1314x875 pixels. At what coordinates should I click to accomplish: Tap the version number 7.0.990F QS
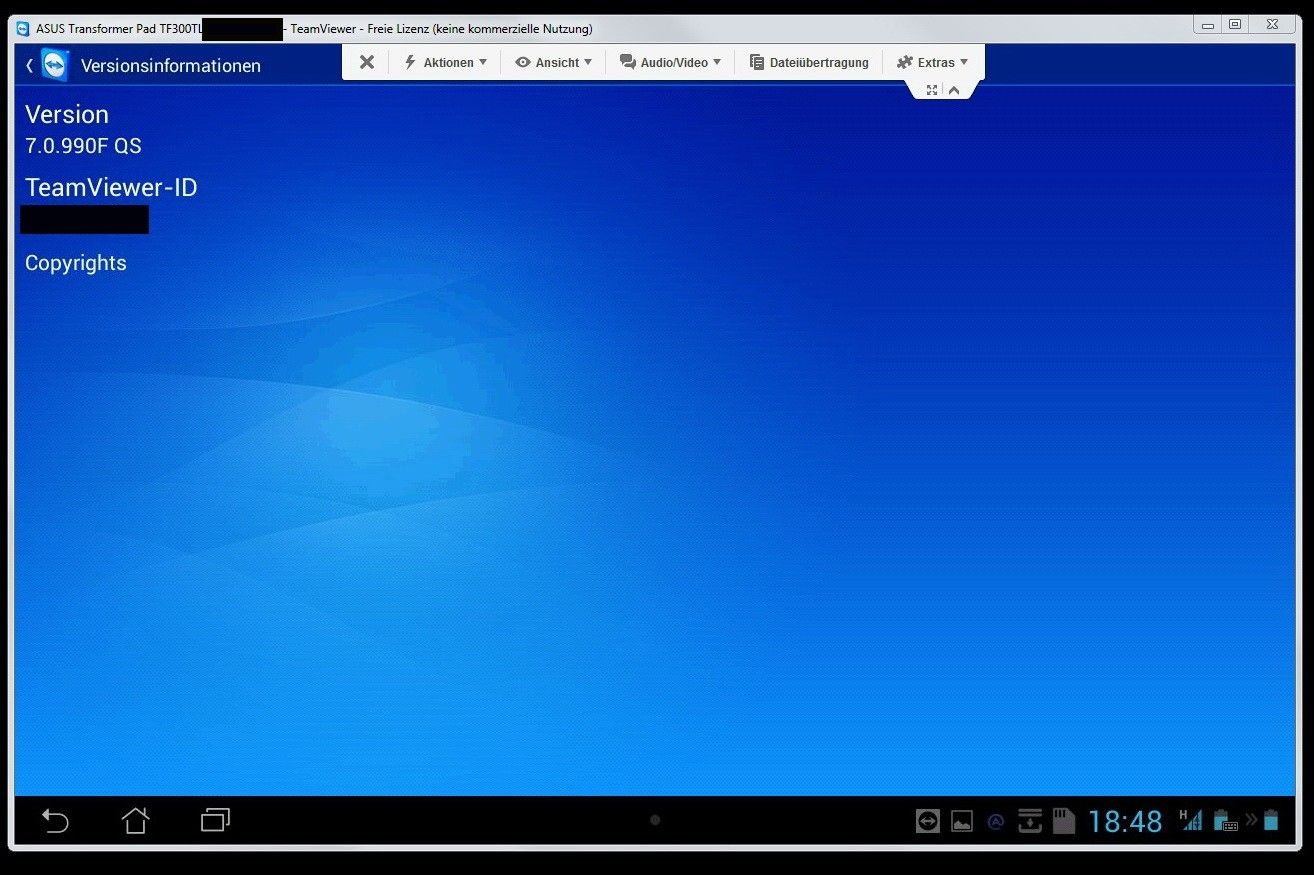pyautogui.click(x=83, y=146)
